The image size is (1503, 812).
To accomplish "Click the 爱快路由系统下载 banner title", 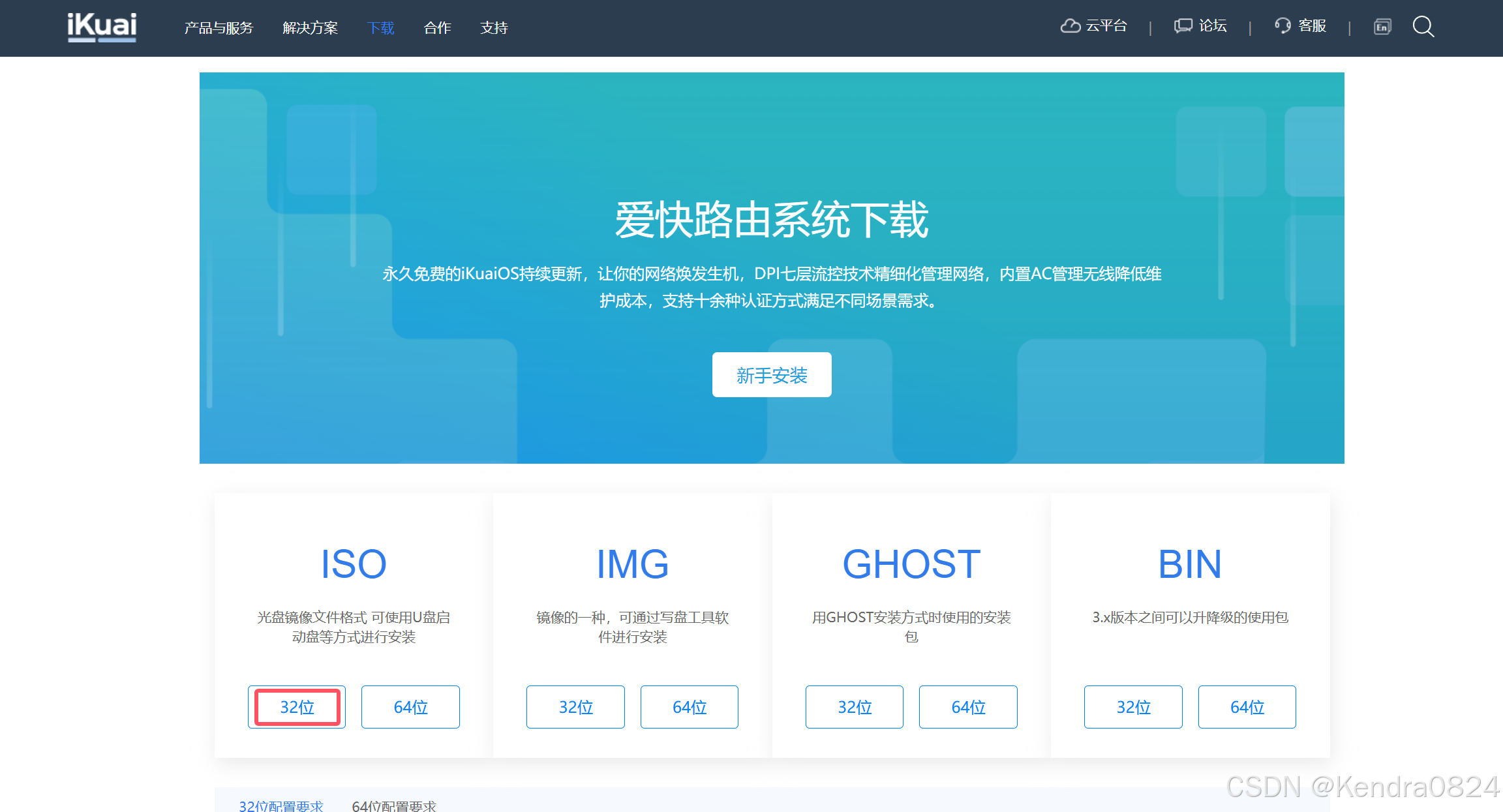I will coord(772,220).
